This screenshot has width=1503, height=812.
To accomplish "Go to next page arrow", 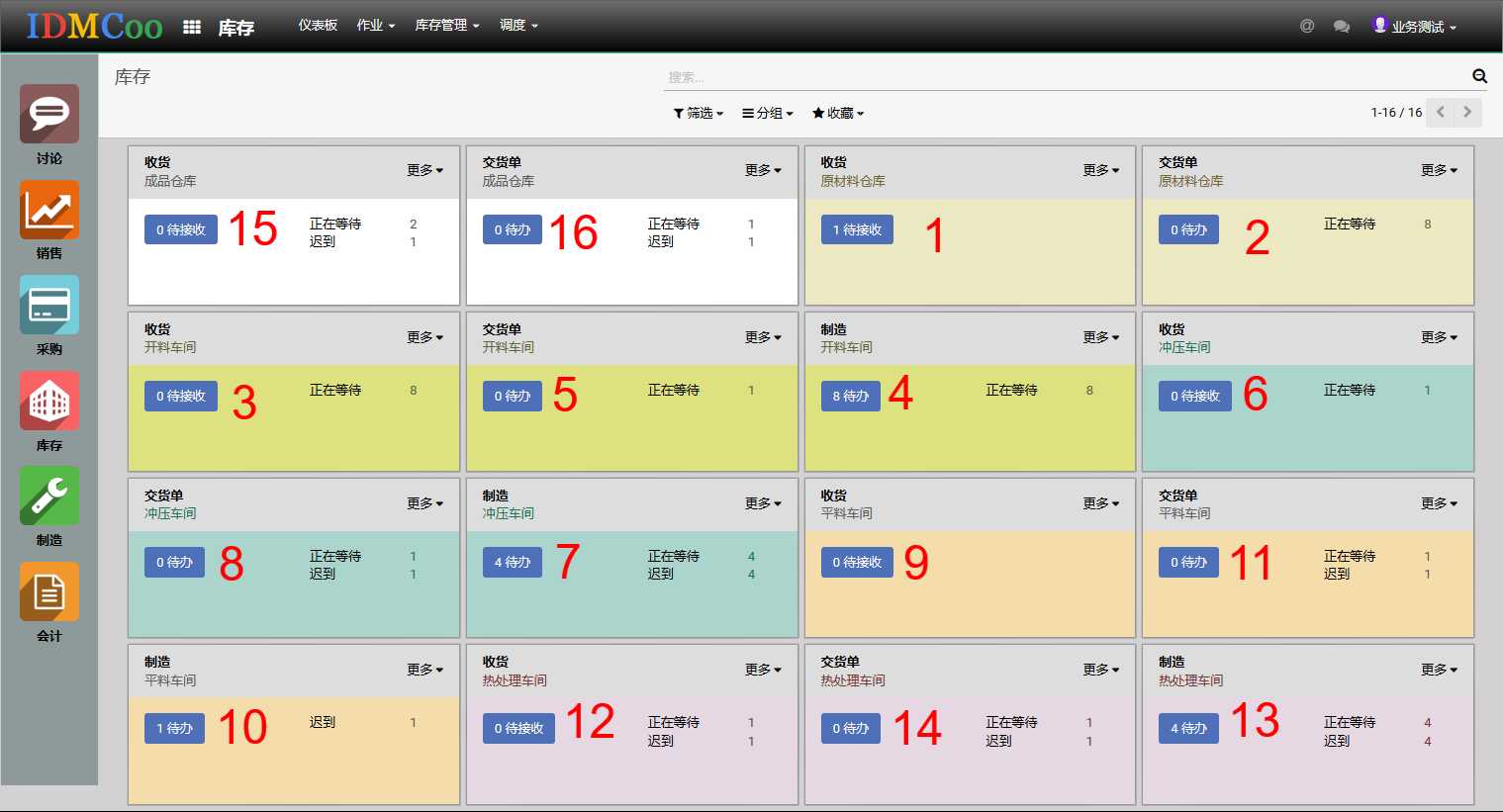I will click(x=1467, y=112).
